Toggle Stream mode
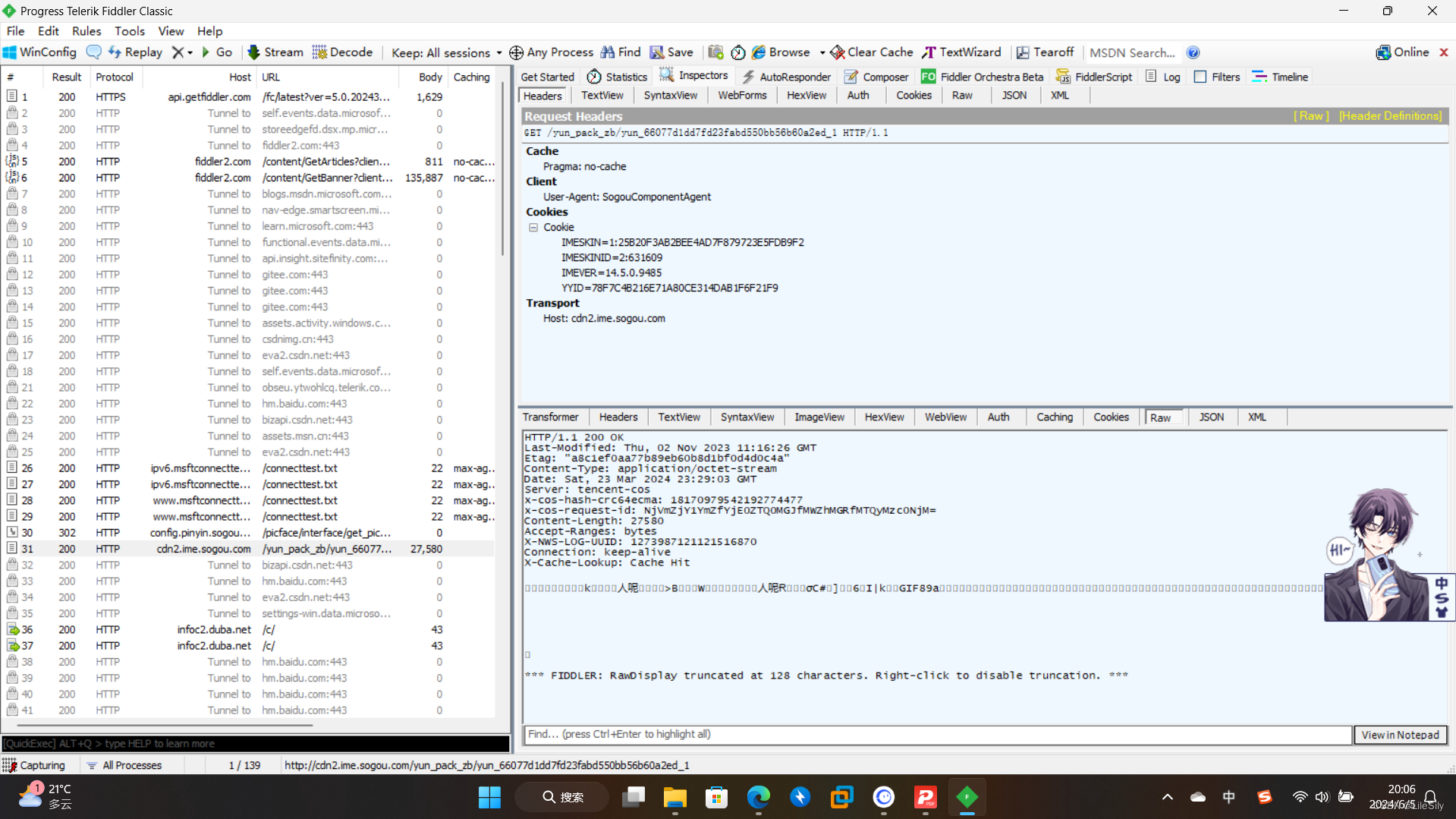The image size is (1456, 819). (275, 52)
